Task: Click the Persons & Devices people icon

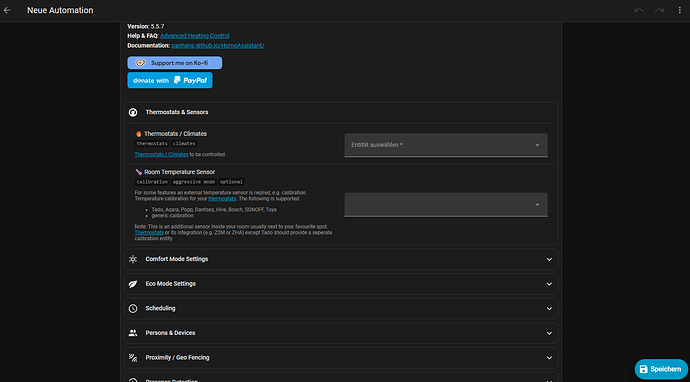Action: [x=133, y=333]
